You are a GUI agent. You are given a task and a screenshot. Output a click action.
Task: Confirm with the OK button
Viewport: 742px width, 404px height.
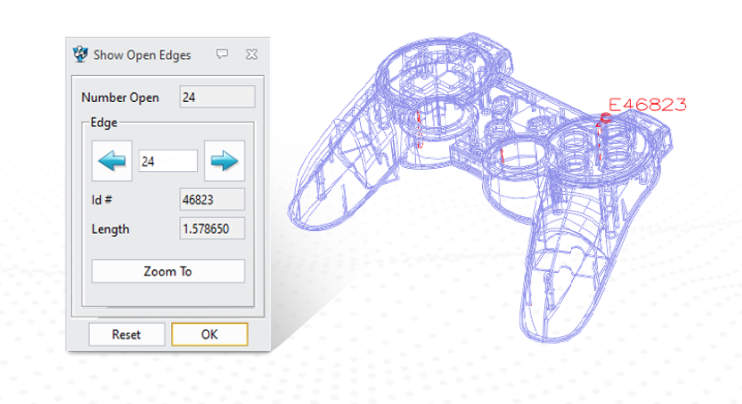click(x=210, y=334)
